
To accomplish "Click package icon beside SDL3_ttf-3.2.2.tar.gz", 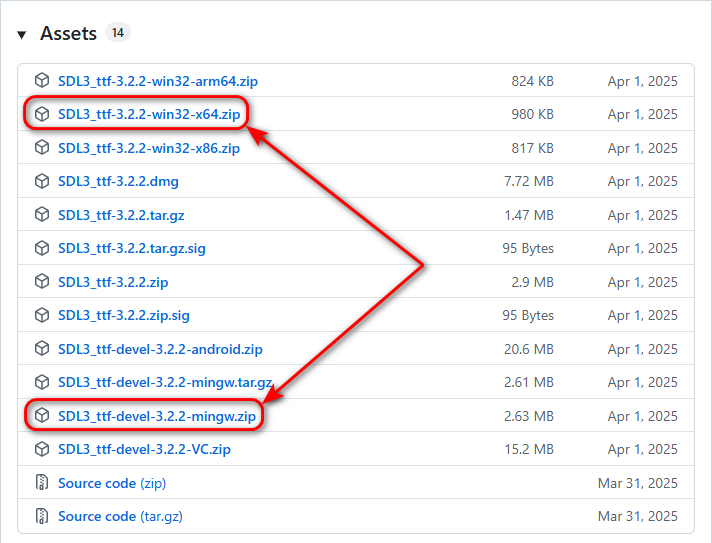I will coord(42,214).
